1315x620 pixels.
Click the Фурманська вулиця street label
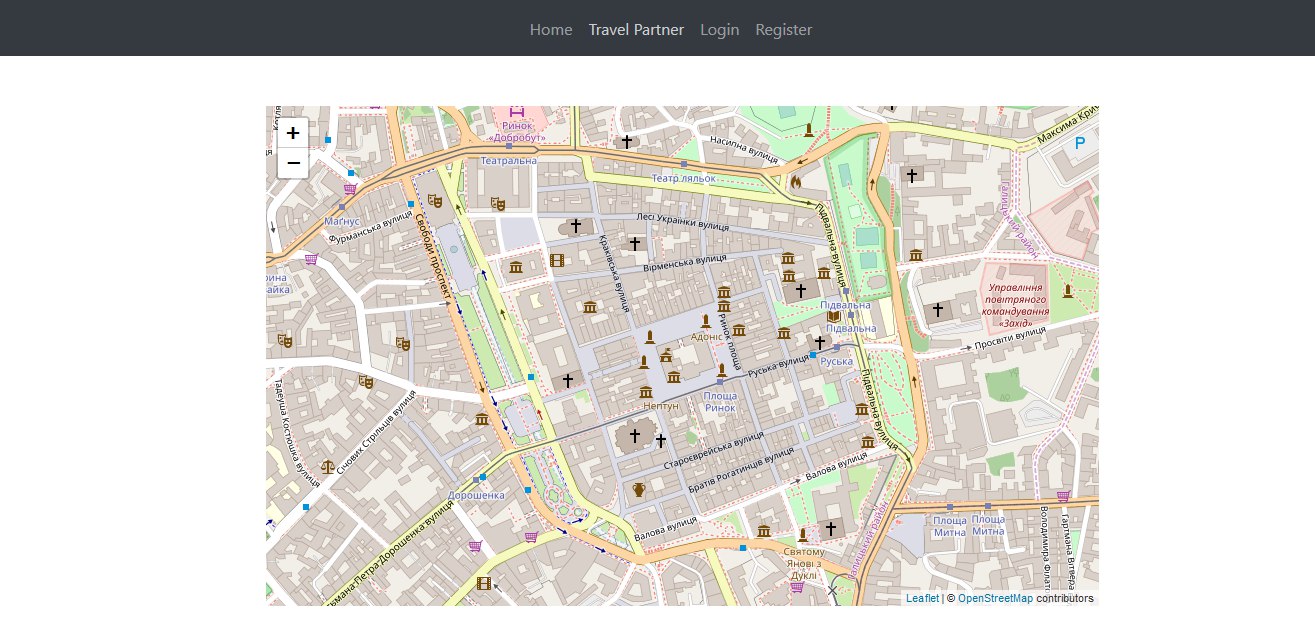point(372,229)
